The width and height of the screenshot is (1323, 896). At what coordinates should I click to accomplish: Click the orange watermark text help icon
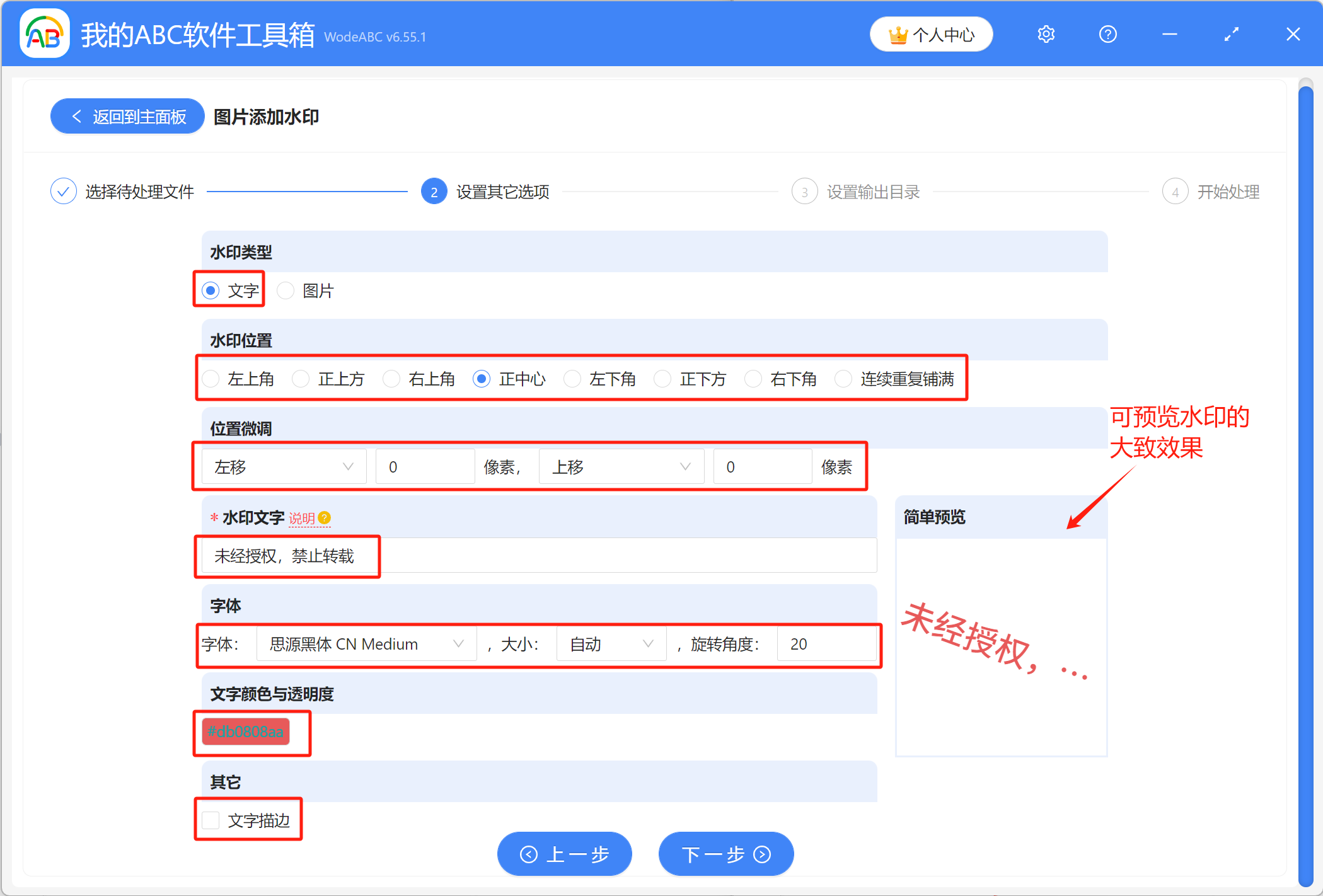tap(325, 518)
